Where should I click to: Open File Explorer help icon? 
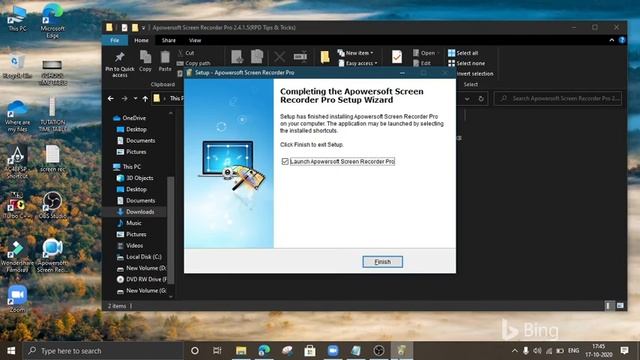tap(622, 40)
